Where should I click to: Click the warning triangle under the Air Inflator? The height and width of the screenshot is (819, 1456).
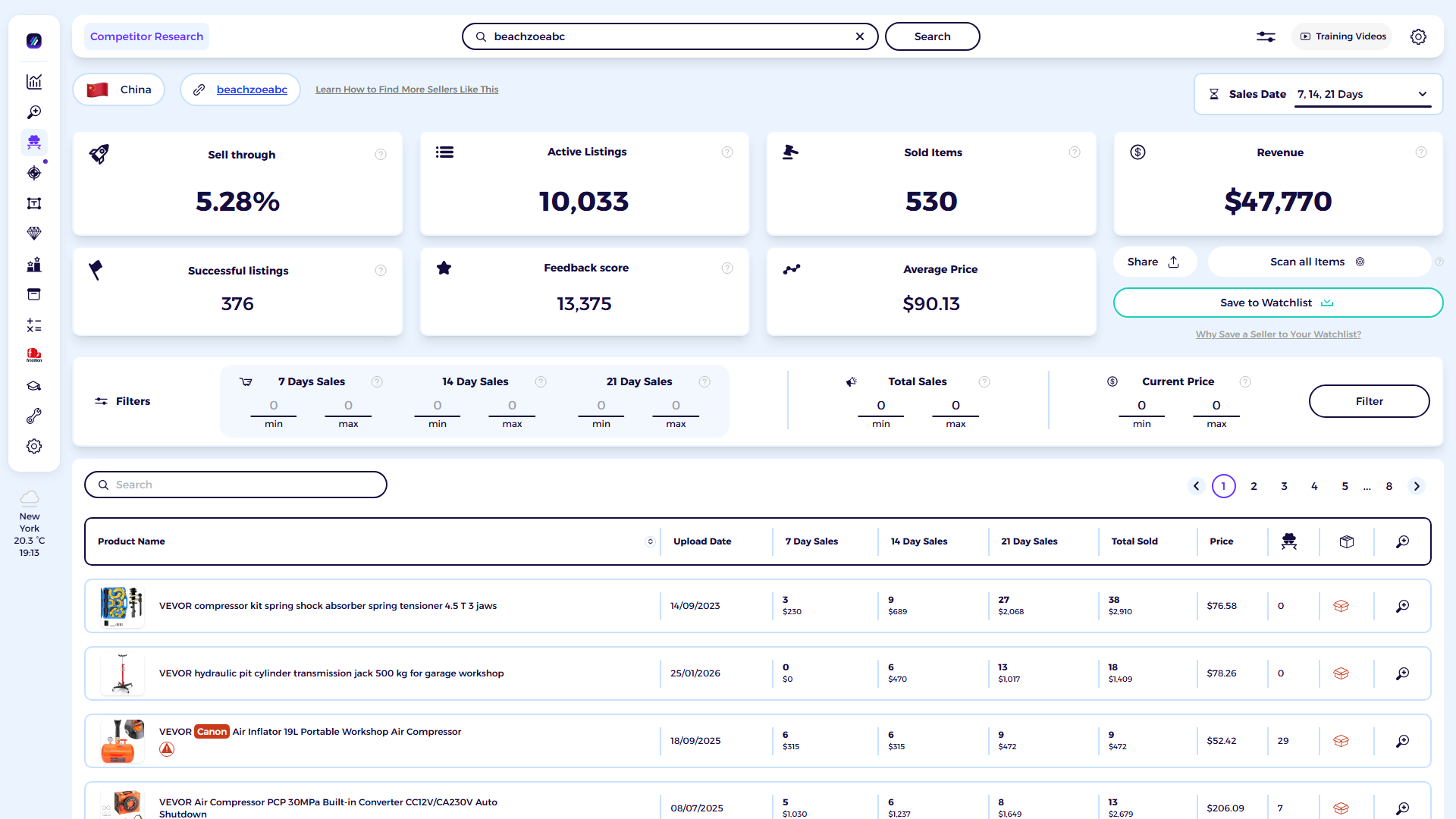click(x=167, y=749)
